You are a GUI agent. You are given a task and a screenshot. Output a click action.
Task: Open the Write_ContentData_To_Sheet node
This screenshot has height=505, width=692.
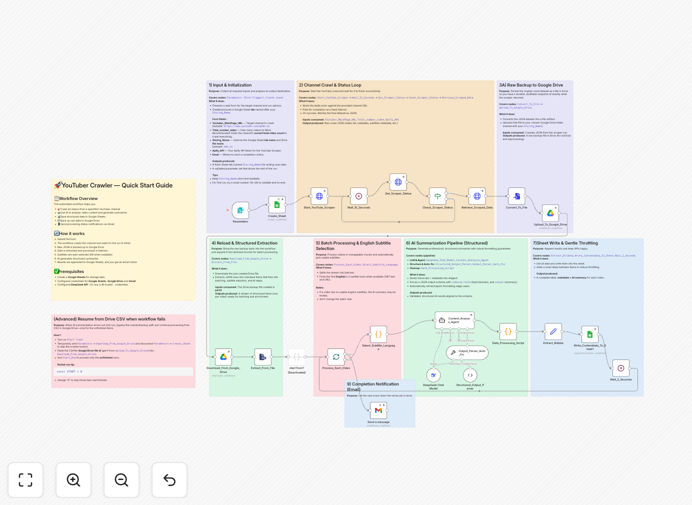[x=590, y=335]
